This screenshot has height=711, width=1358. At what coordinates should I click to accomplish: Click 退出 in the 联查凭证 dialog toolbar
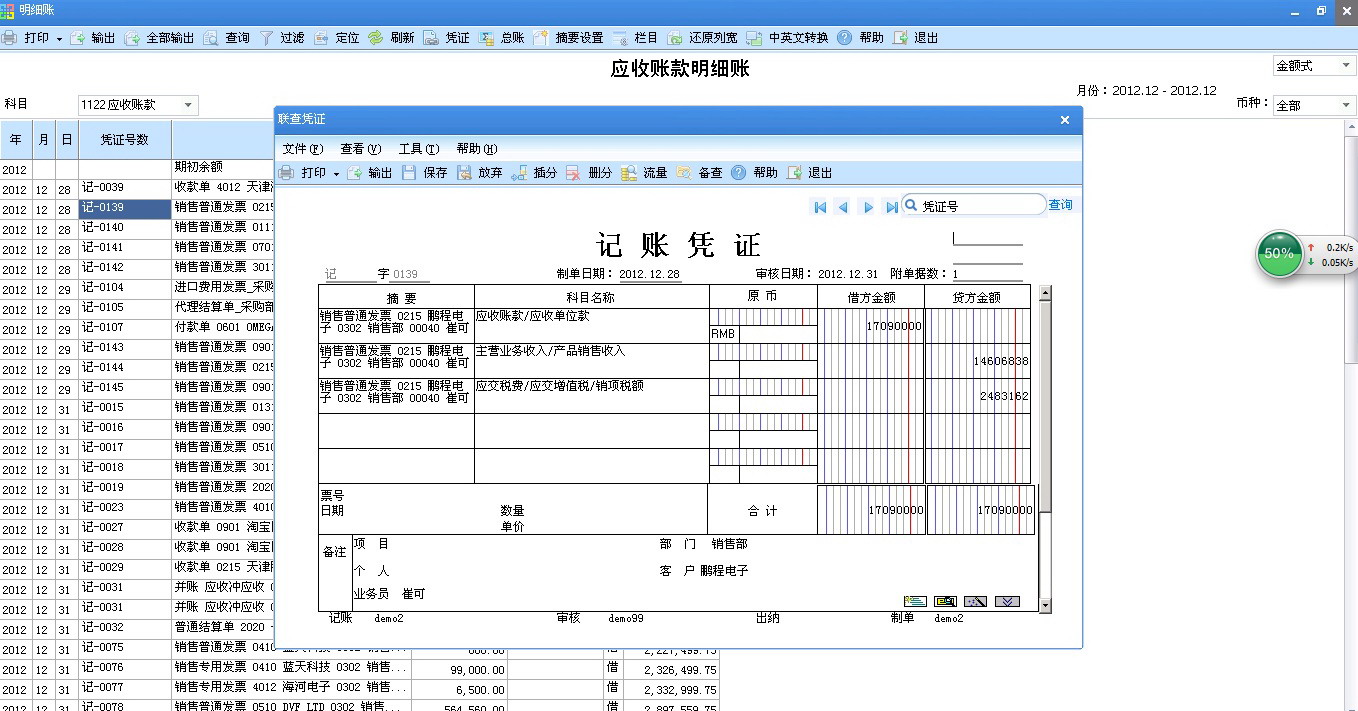[809, 173]
